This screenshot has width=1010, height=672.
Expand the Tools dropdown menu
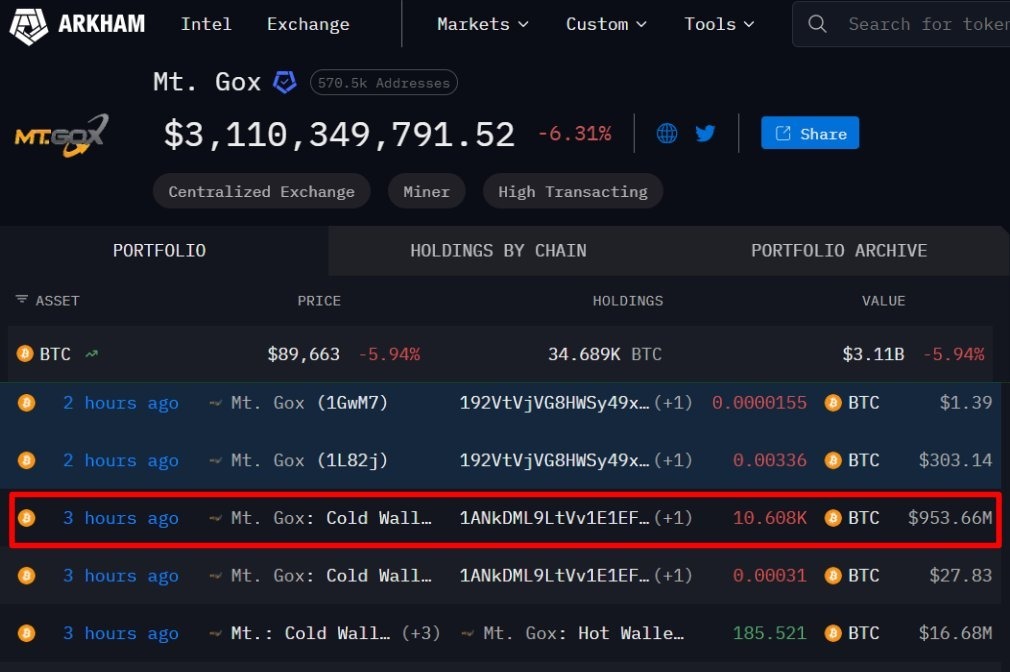point(719,24)
